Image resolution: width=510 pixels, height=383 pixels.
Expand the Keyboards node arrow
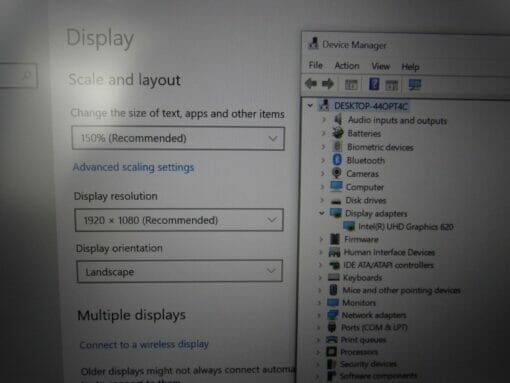(320, 277)
